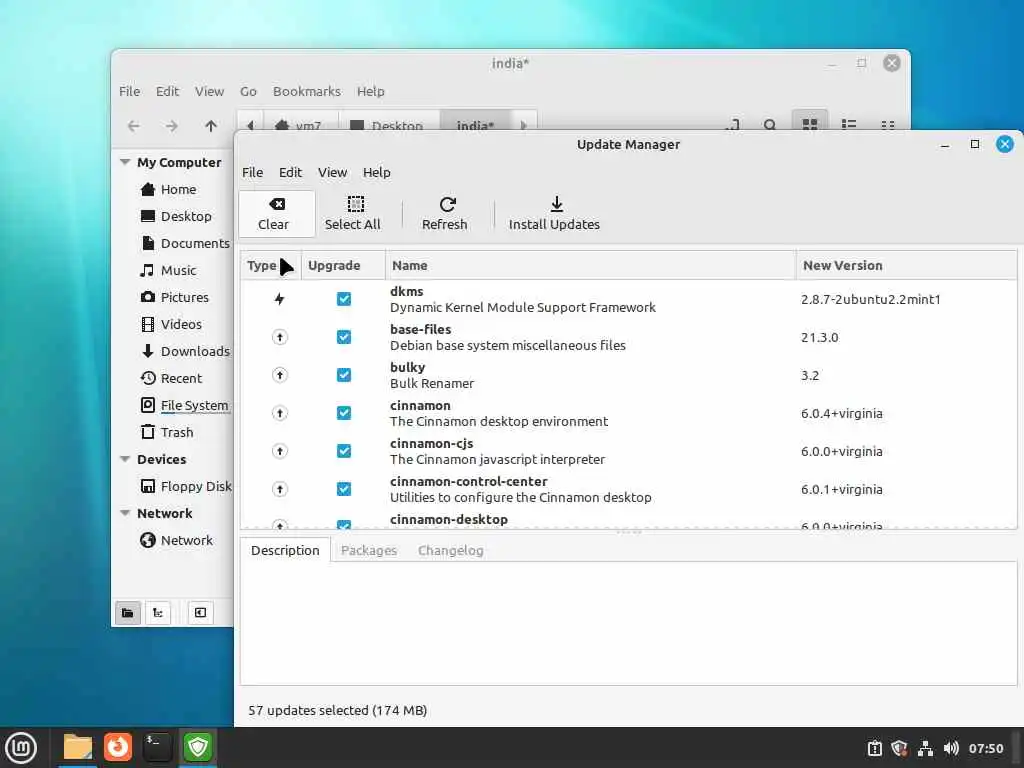Uncheck the dkms upgrade checkbox
This screenshot has height=768, width=1024.
[x=344, y=299]
